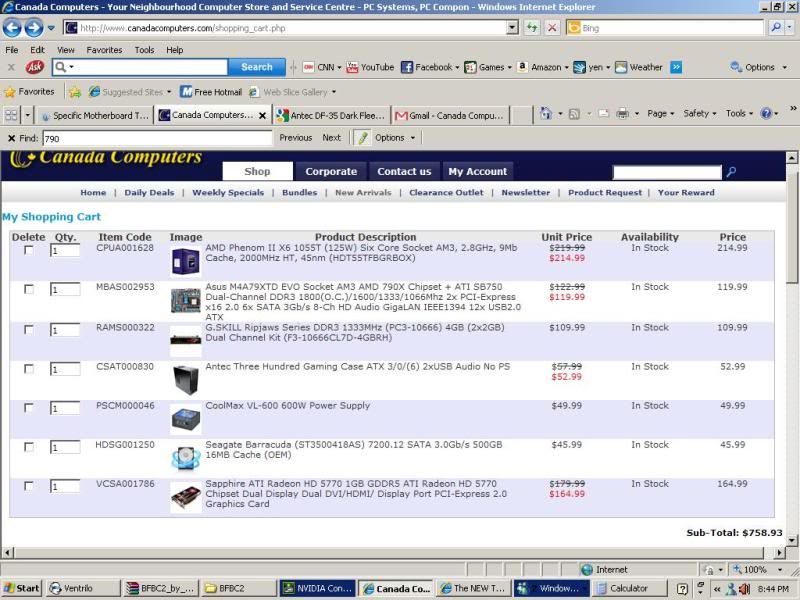Open the YouTube toolbar shortcut
The width and height of the screenshot is (800, 600).
tap(370, 67)
